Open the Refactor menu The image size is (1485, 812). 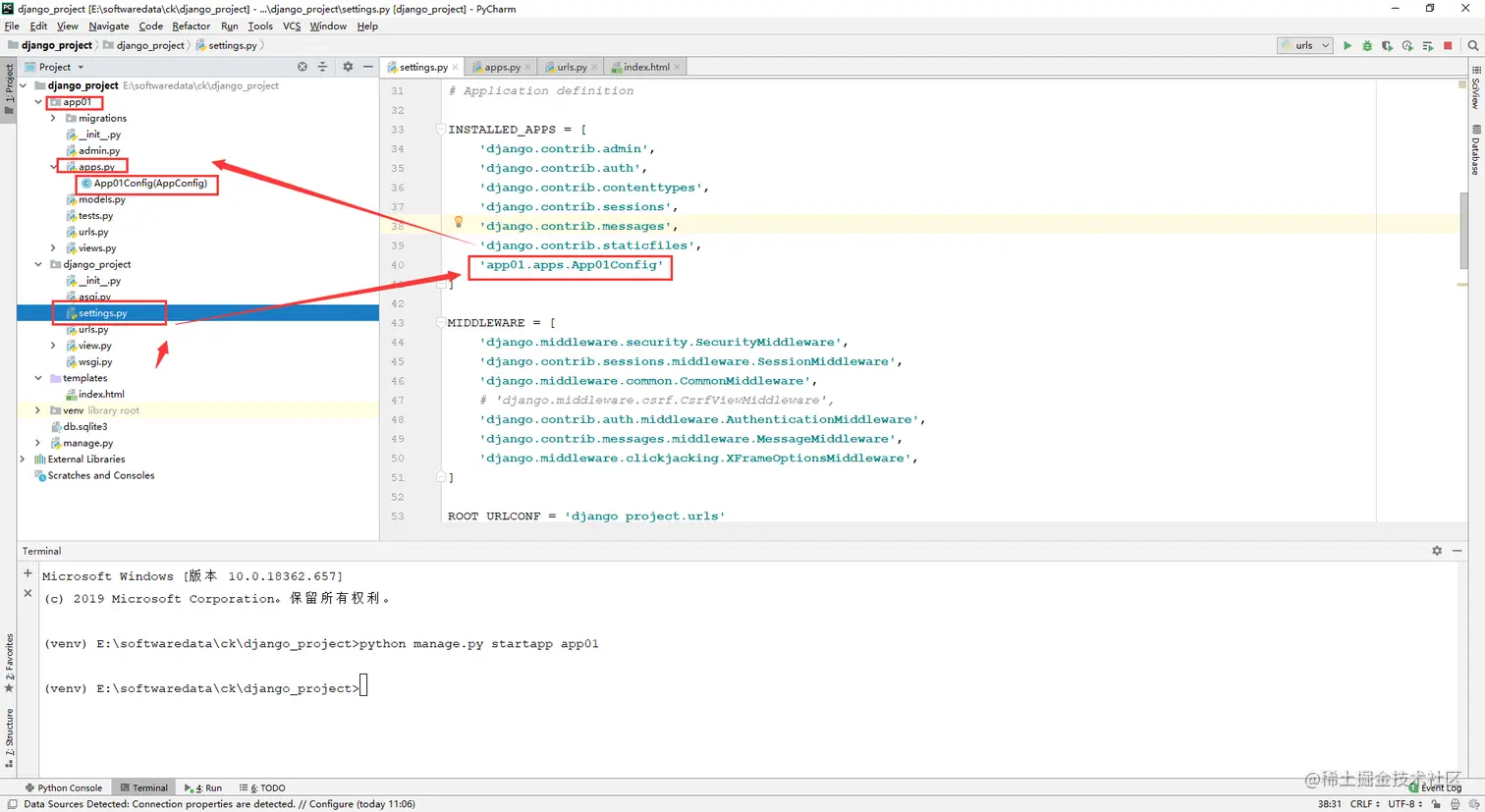tap(191, 27)
